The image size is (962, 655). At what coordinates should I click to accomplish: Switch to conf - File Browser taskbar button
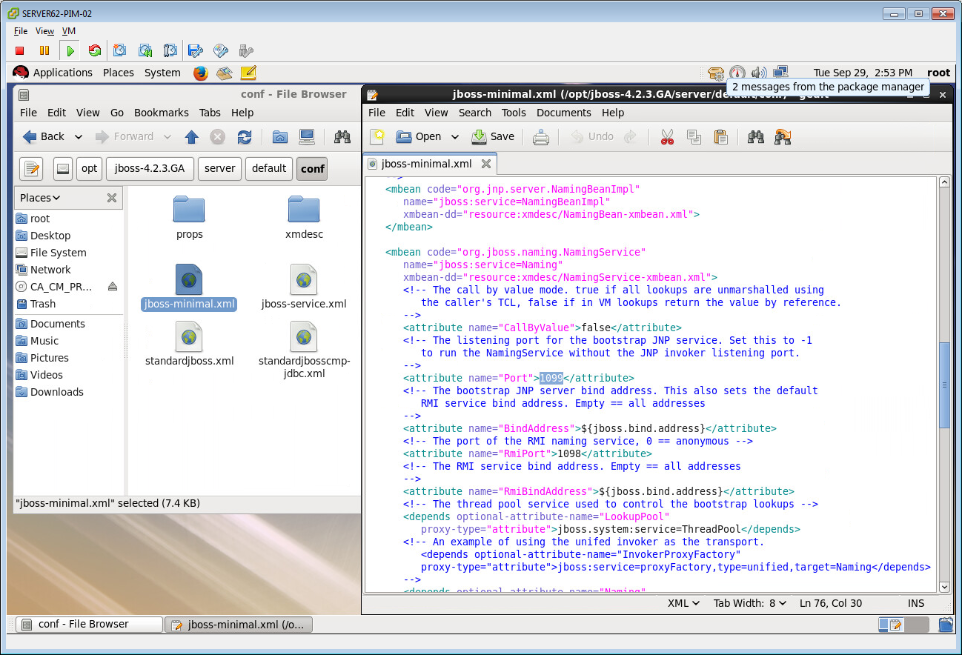pyautogui.click(x=89, y=624)
